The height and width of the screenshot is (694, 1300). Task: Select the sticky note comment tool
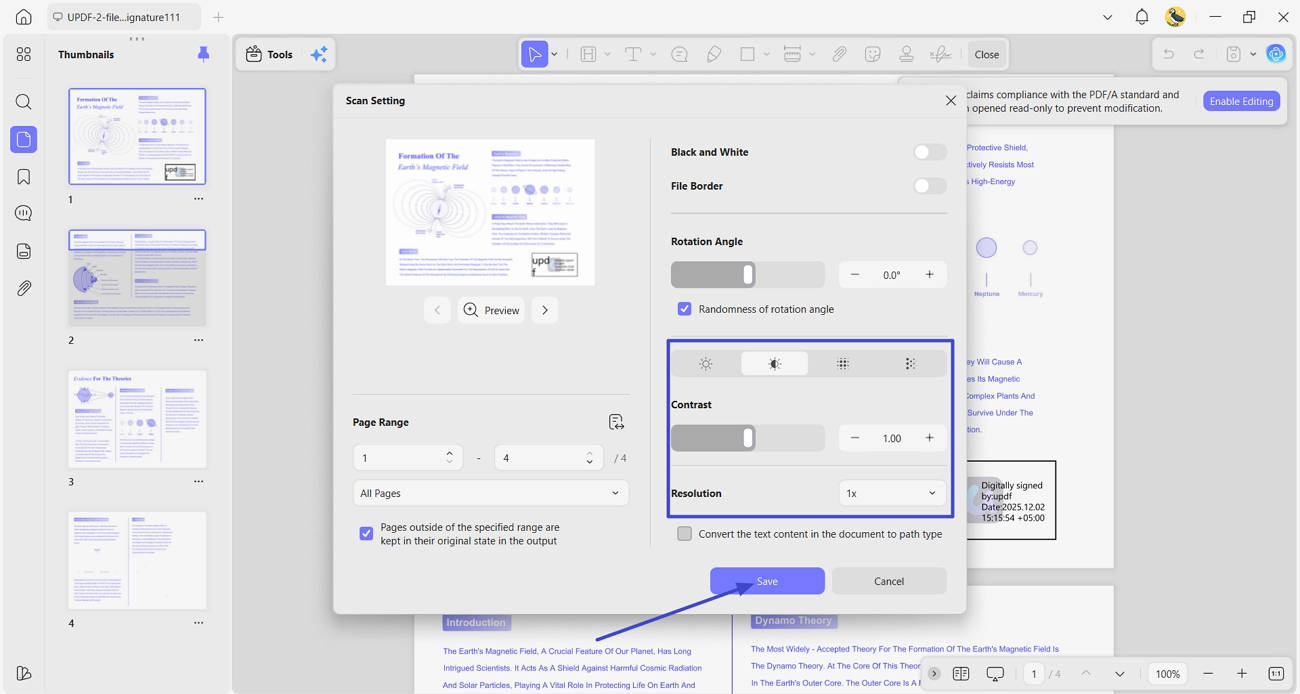(x=679, y=54)
